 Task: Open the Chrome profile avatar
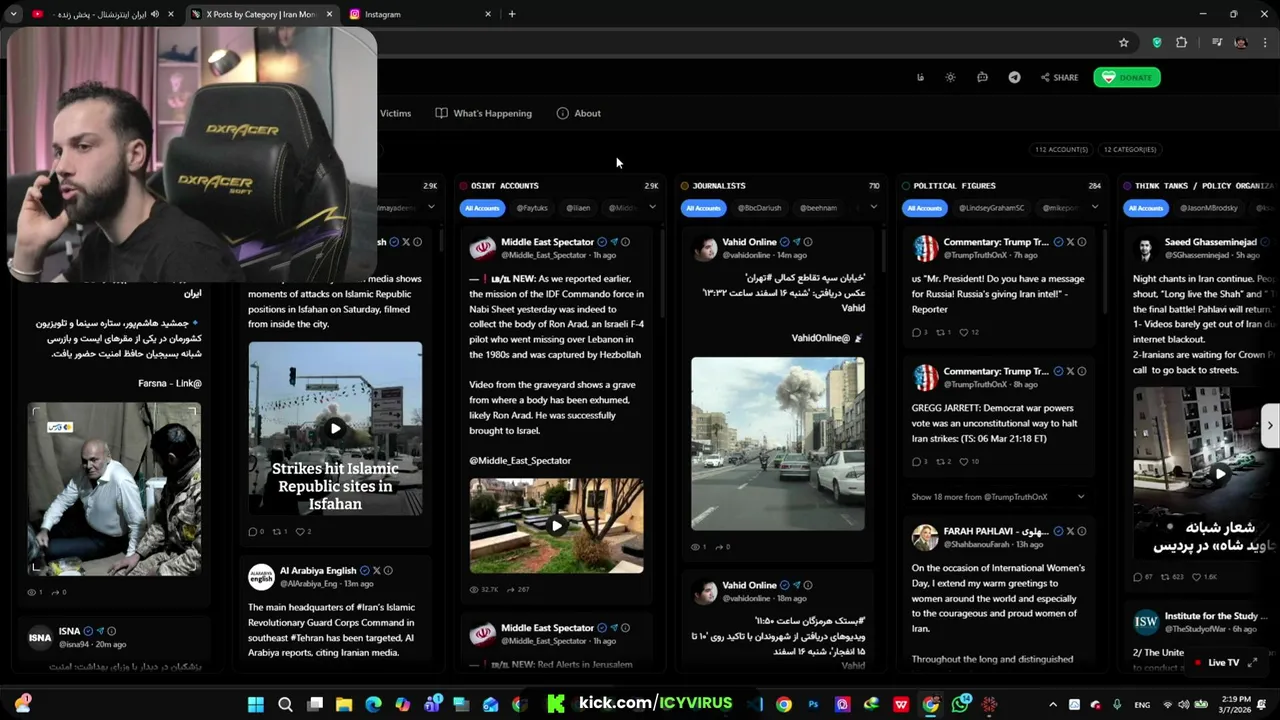[x=1241, y=43]
